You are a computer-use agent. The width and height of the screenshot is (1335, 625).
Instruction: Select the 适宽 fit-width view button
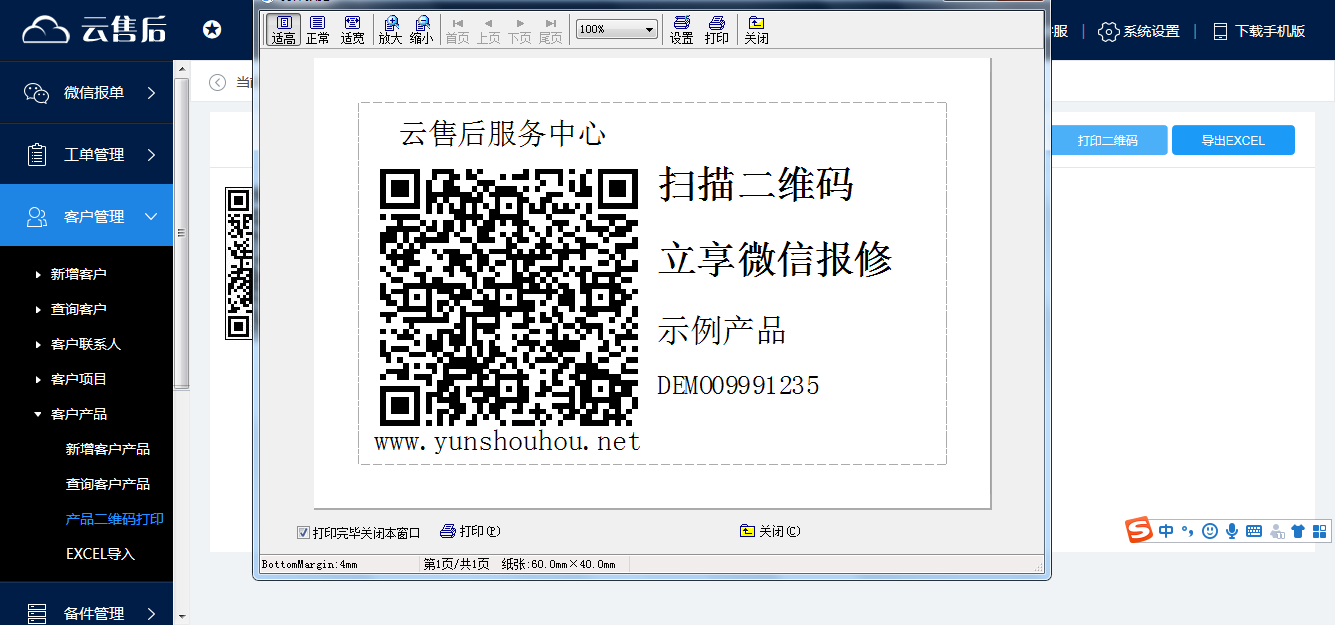pos(352,30)
